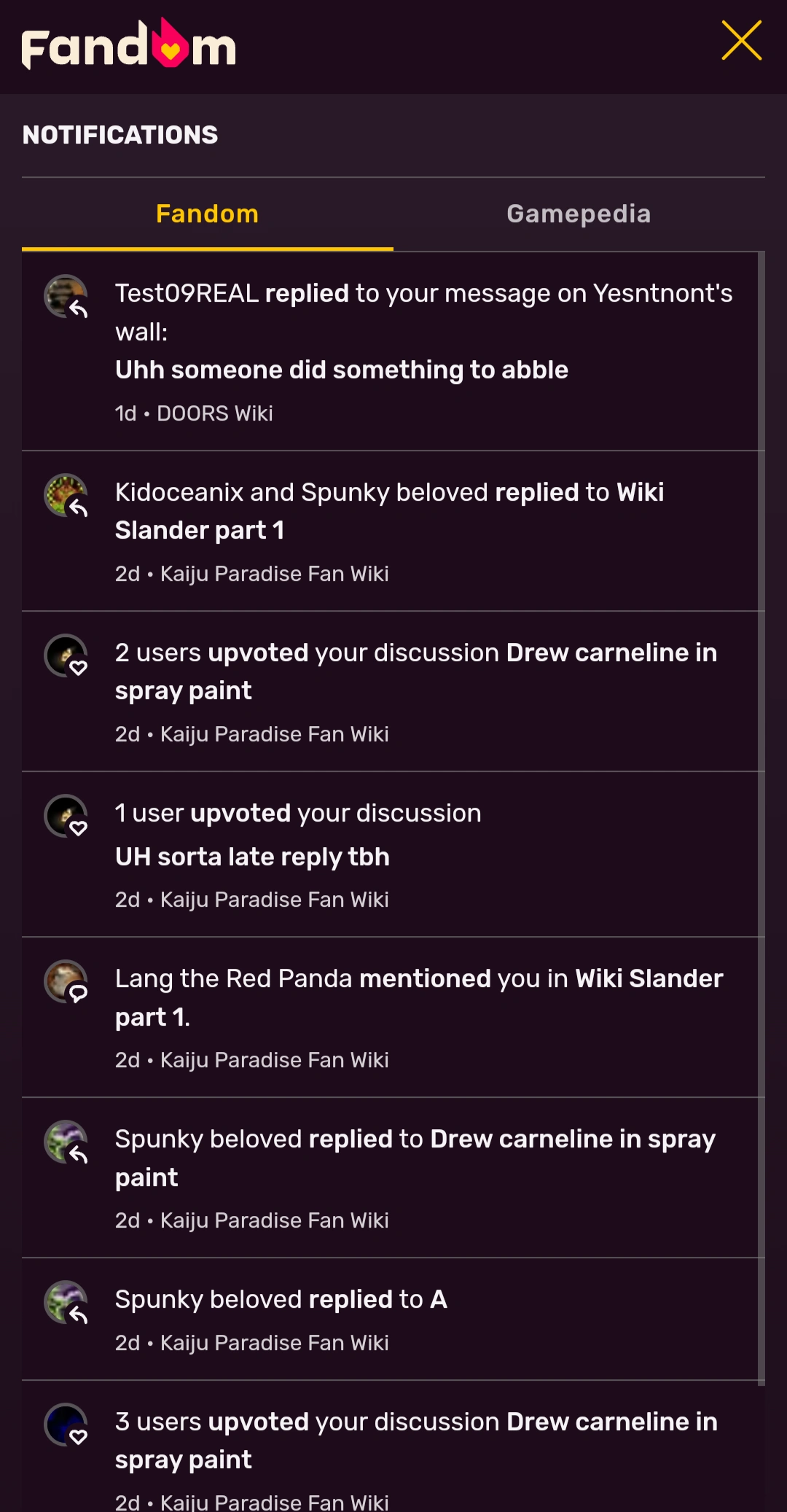The height and width of the screenshot is (1512, 787).
Task: Click Test09REAL's avatar with reply icon
Action: coord(66,297)
